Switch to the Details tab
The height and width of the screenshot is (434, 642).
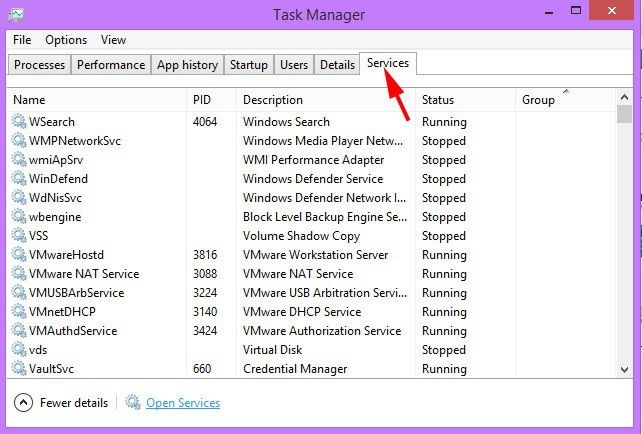[x=337, y=65]
